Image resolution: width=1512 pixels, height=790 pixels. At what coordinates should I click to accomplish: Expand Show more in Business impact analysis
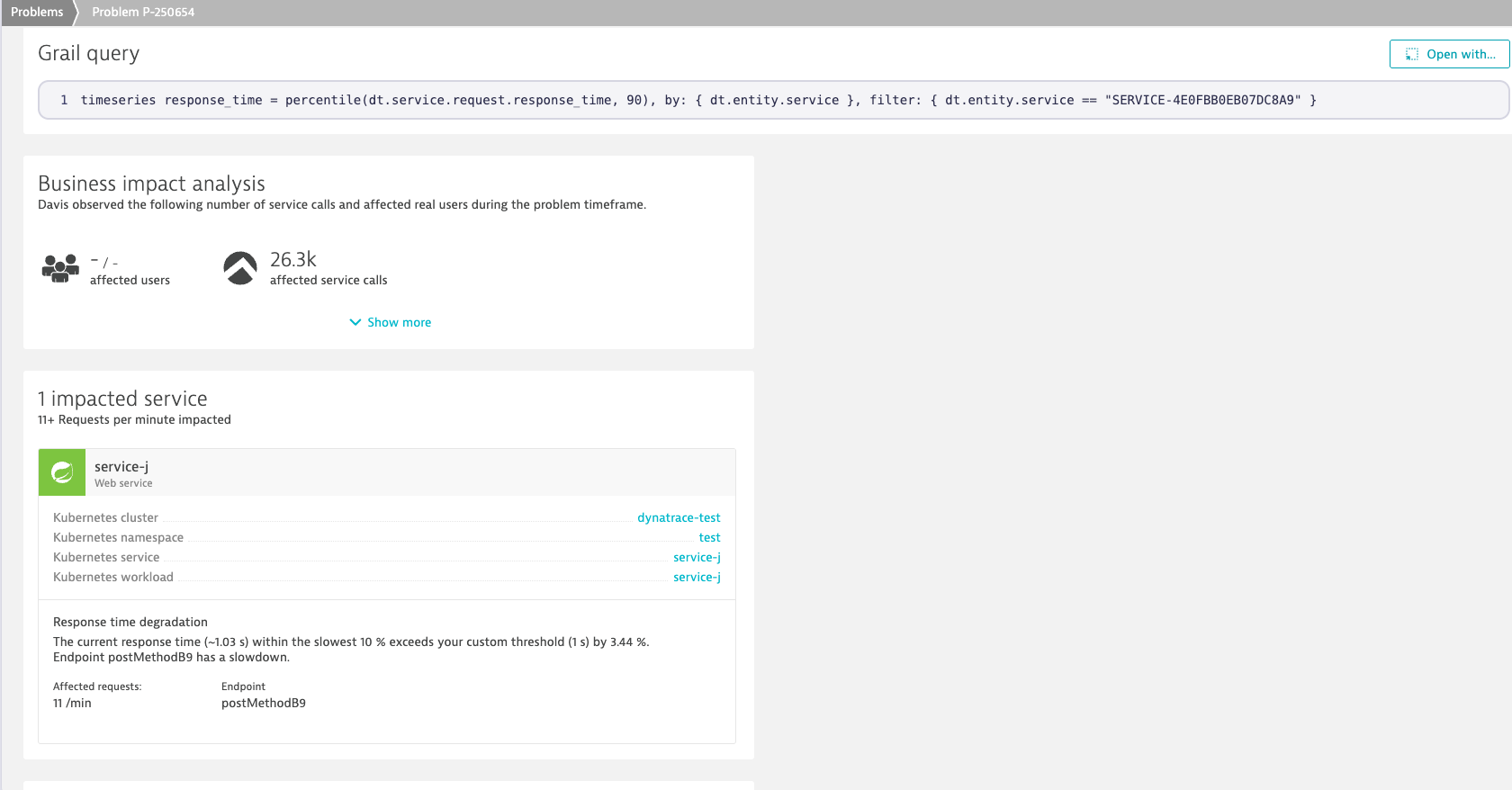tap(390, 322)
